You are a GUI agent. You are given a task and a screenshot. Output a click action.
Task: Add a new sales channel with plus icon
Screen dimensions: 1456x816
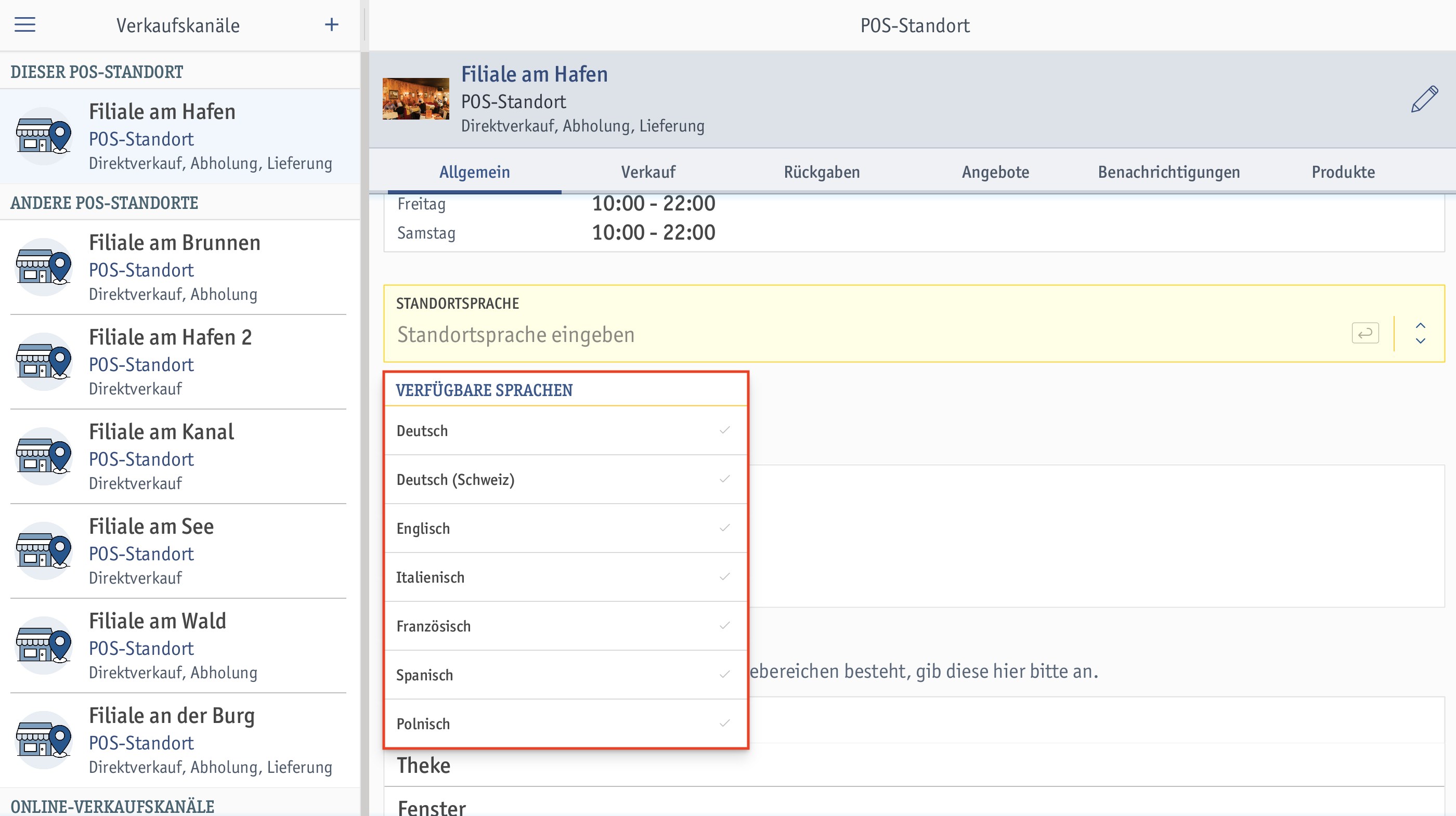click(x=332, y=25)
